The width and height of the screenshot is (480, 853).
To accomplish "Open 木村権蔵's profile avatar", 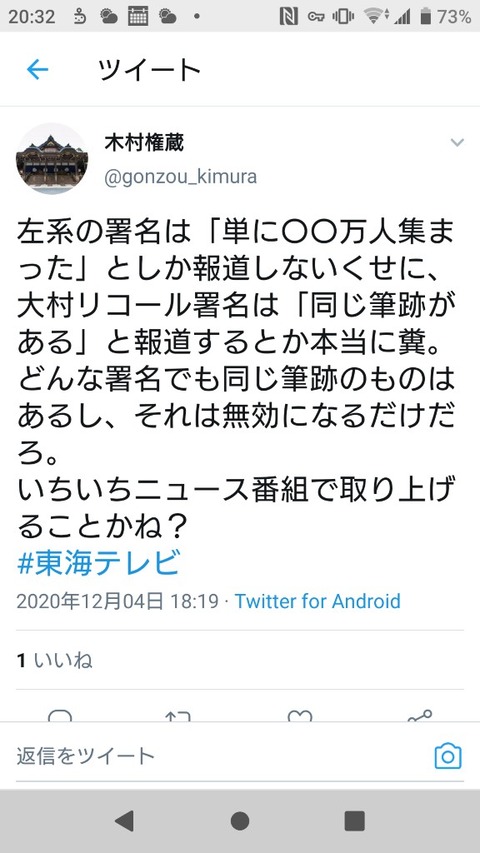I will (52, 158).
